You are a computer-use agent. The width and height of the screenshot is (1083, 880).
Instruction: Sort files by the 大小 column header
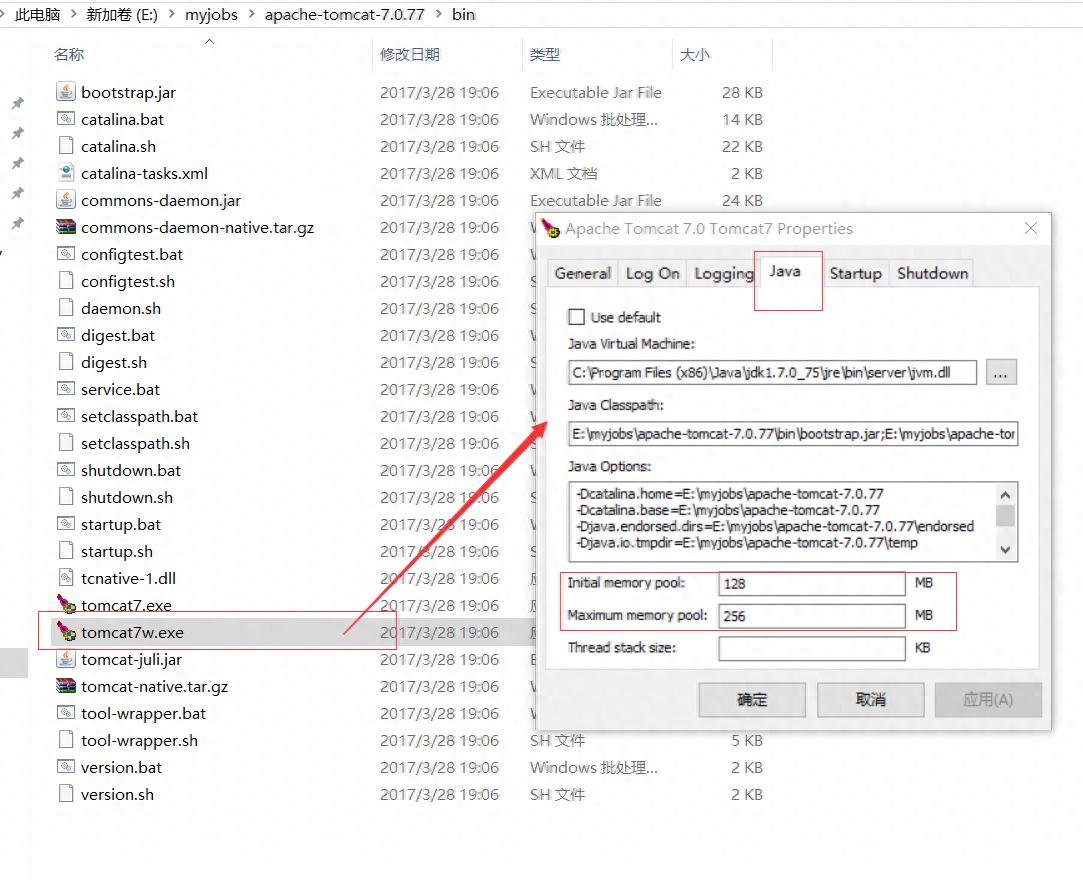694,55
